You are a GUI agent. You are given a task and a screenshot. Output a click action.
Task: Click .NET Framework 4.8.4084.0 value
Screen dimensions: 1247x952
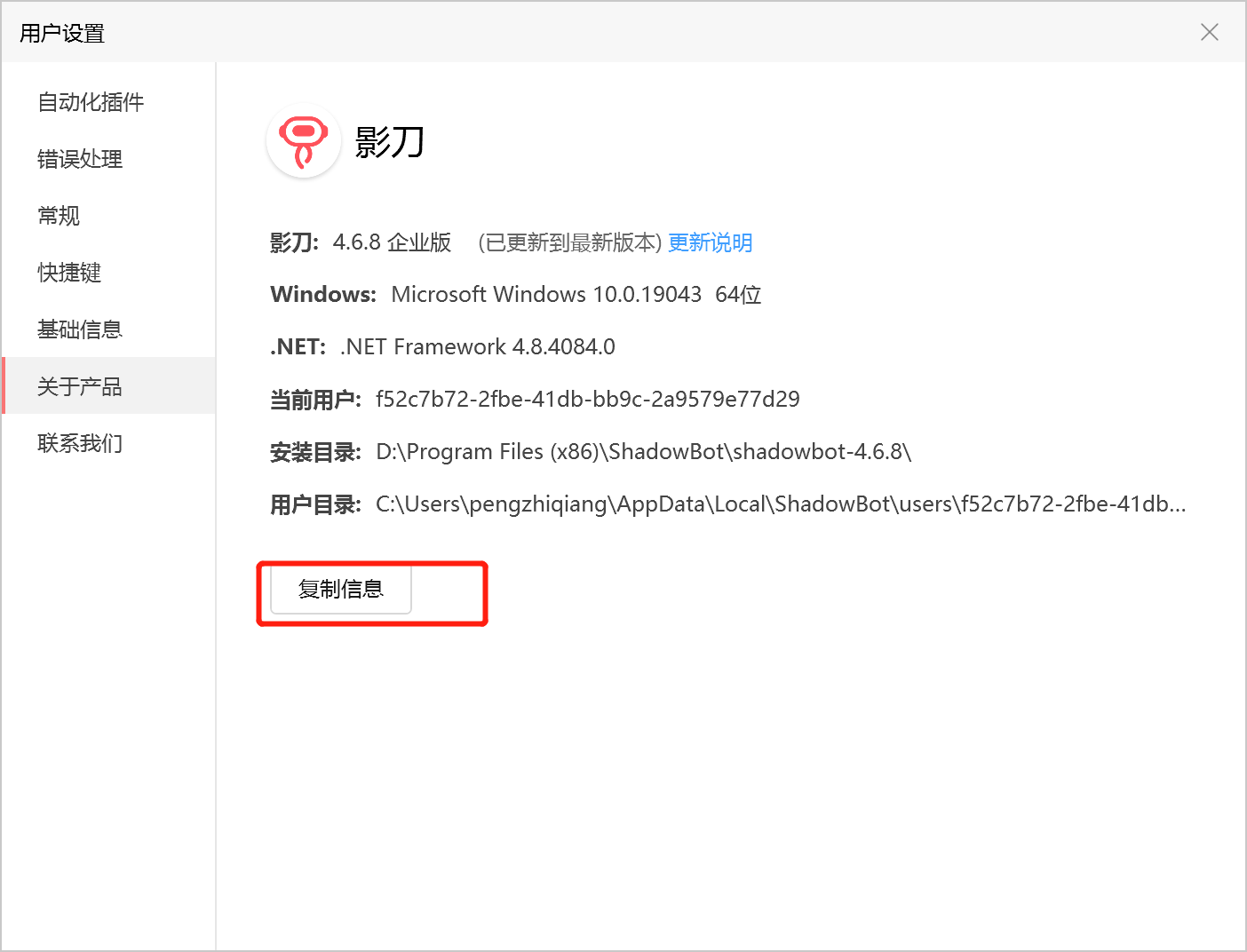pyautogui.click(x=478, y=346)
